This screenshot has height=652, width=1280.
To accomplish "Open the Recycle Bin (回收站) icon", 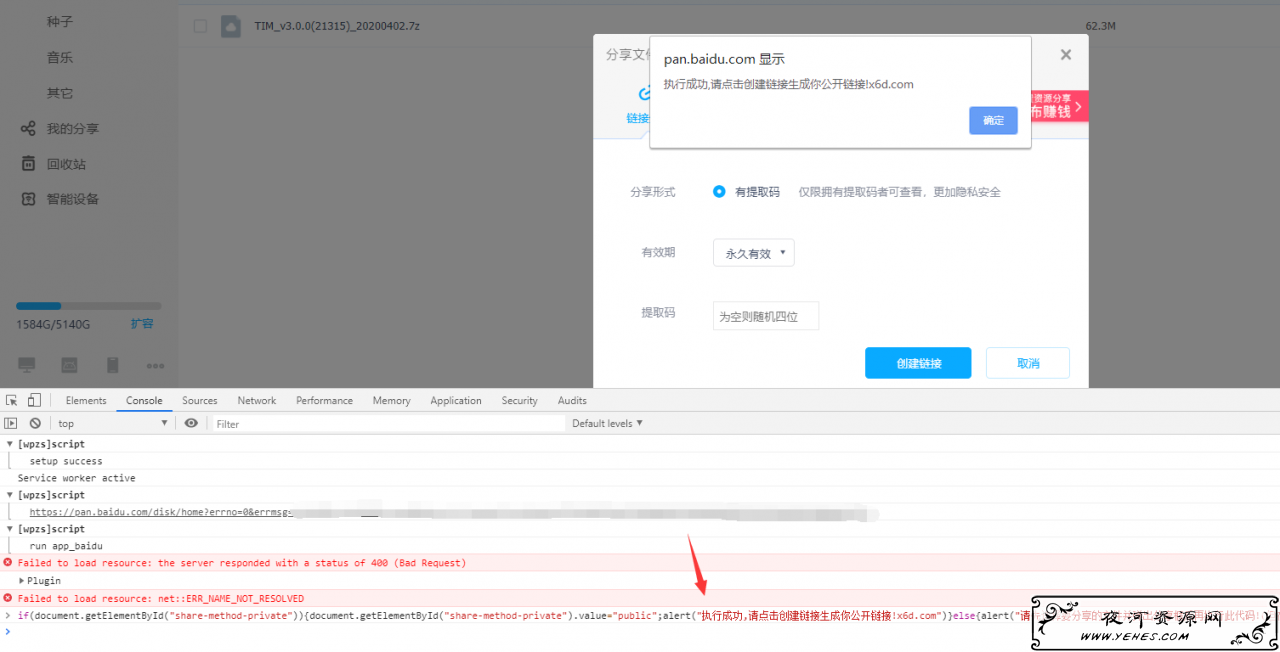I will pos(29,164).
